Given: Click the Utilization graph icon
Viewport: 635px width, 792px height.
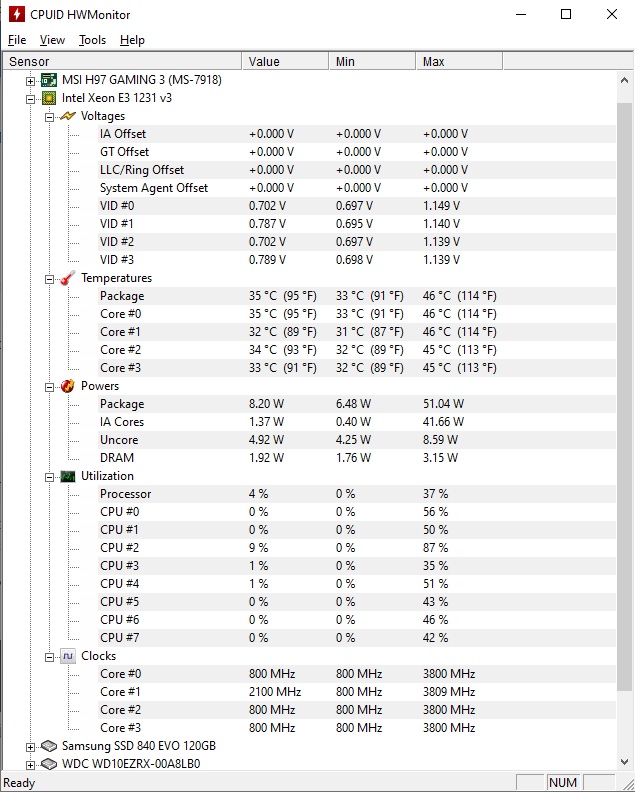Looking at the screenshot, I should tap(68, 476).
